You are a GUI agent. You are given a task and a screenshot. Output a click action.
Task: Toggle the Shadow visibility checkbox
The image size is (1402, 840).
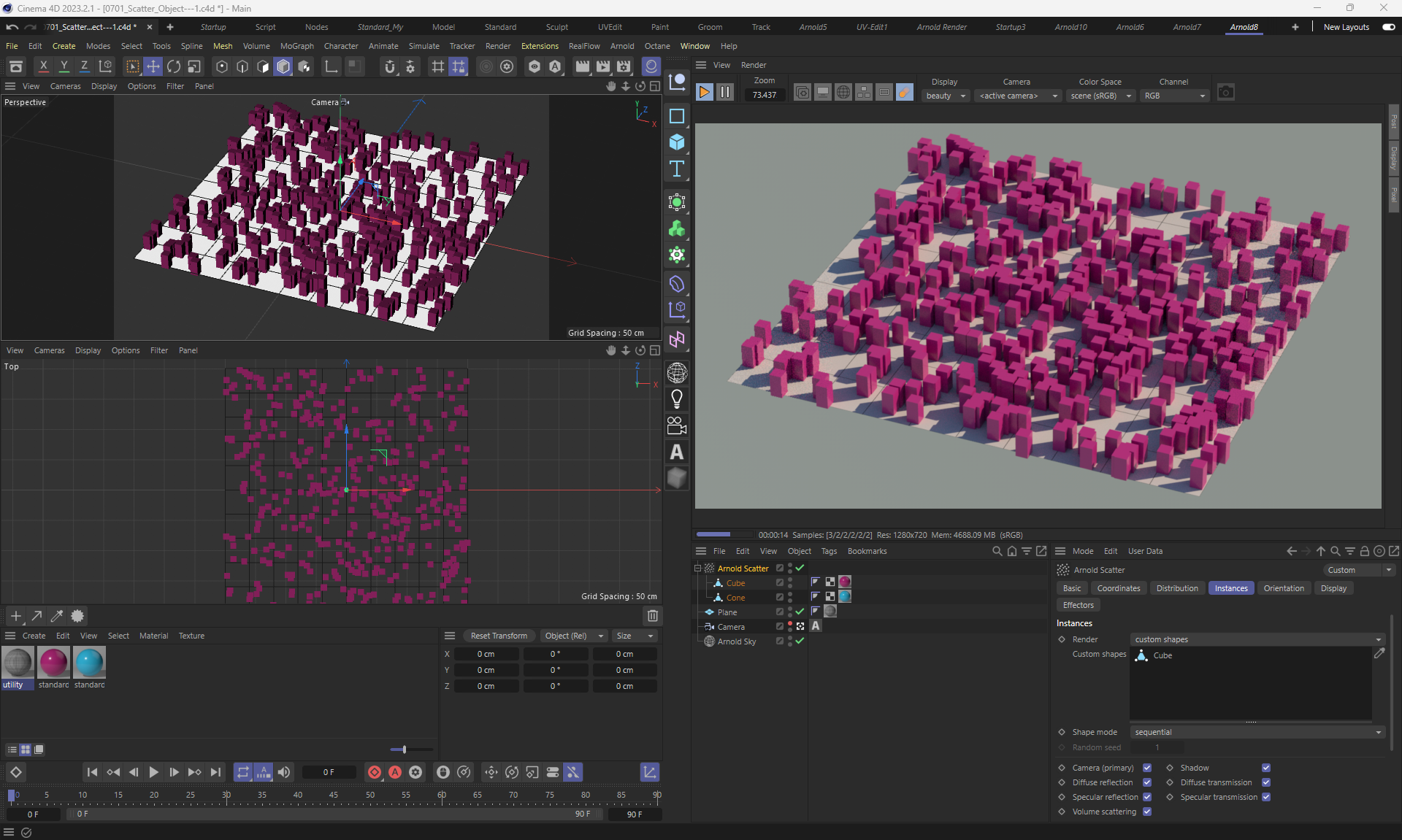pos(1266,768)
